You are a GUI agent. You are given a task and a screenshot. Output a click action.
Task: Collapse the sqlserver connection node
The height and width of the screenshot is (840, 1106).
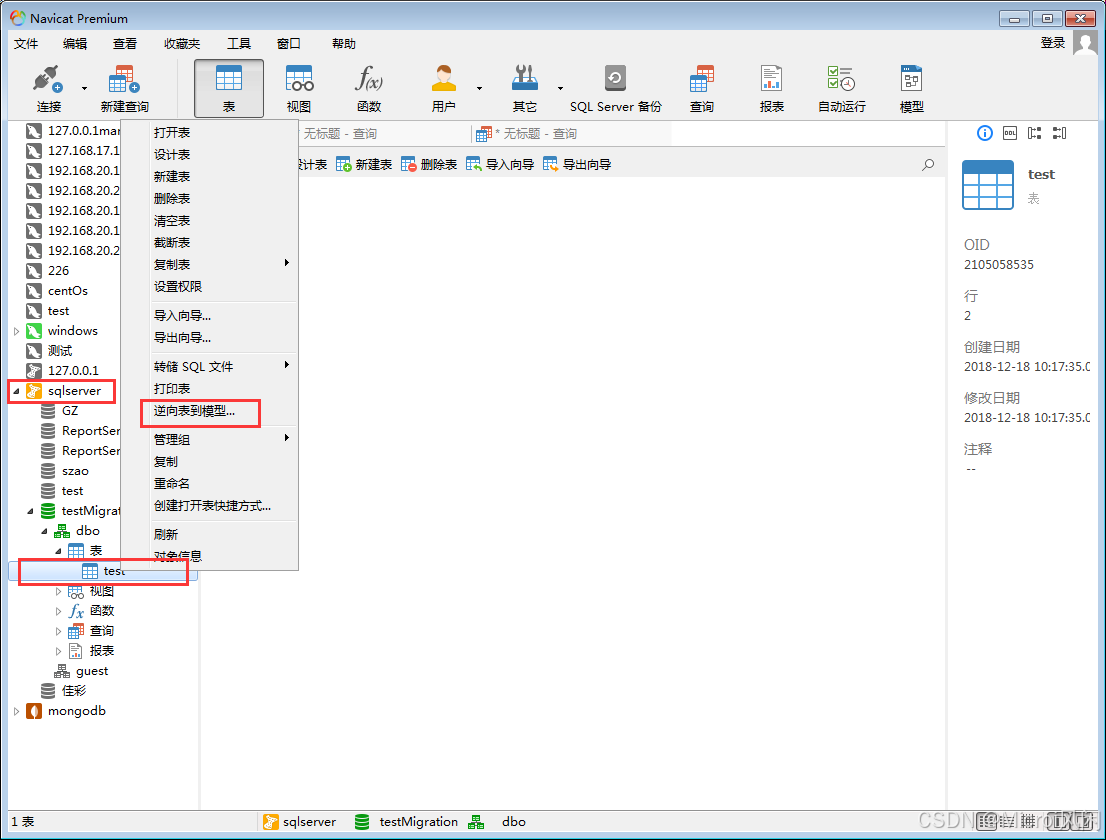[16, 391]
